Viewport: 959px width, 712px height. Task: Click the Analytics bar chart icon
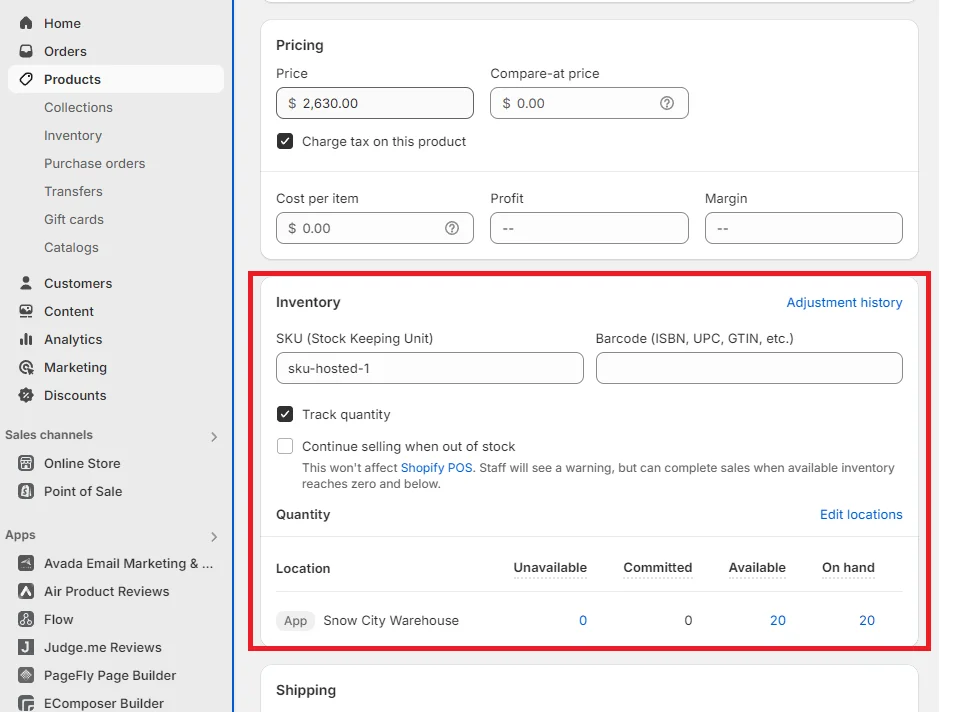coord(26,339)
